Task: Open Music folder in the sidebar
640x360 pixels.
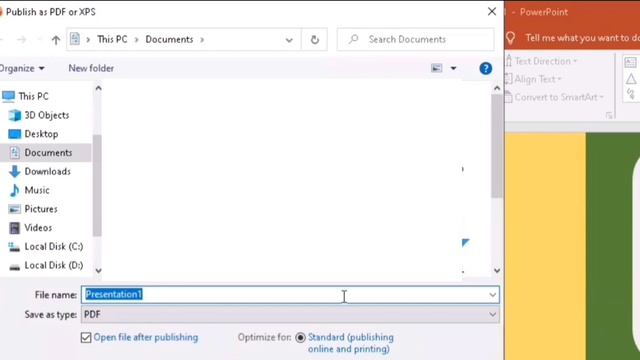Action: tap(37, 190)
